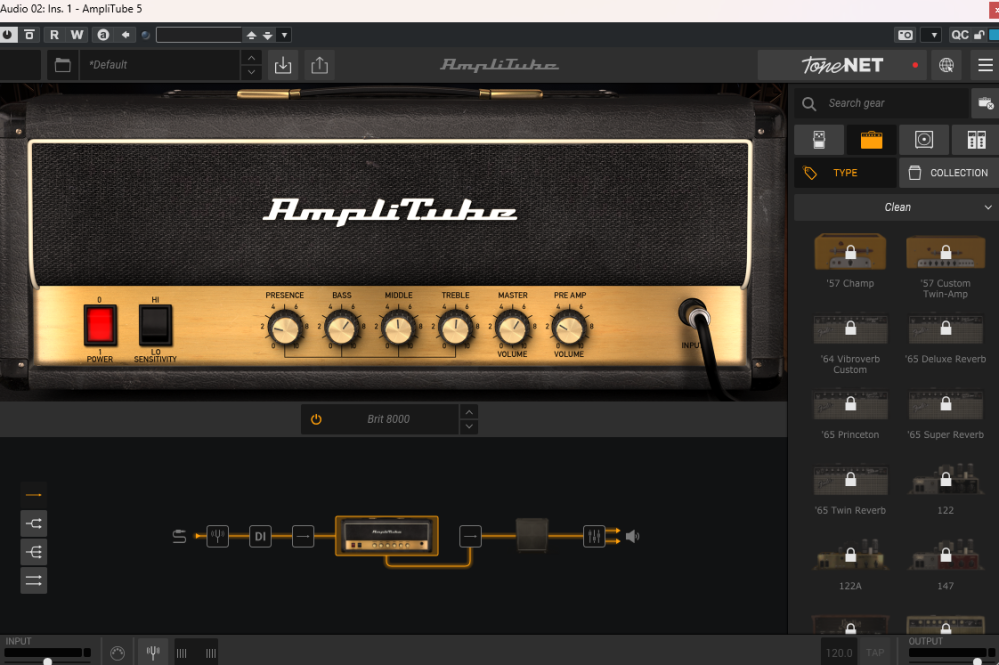This screenshot has height=665, width=999.
Task: Select the Brit 8000 amp chain block
Action: [x=387, y=536]
